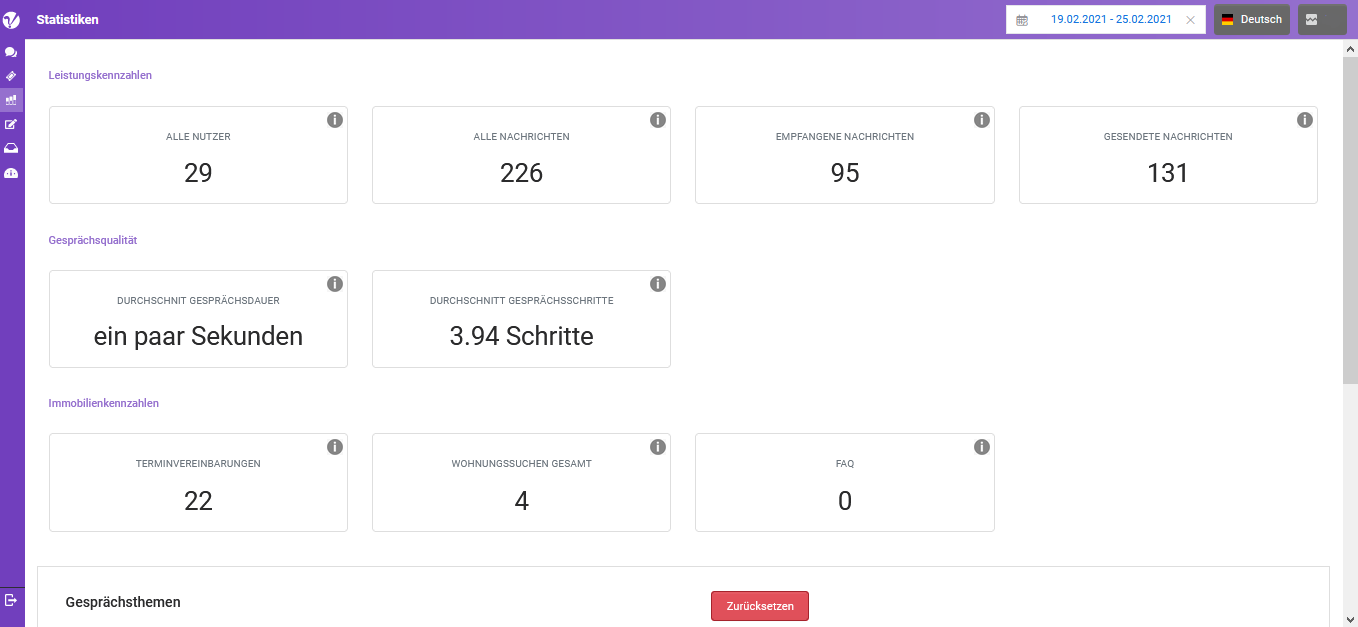Show info for Gesendete Nachrichten card
This screenshot has width=1358, height=627.
[x=1305, y=120]
